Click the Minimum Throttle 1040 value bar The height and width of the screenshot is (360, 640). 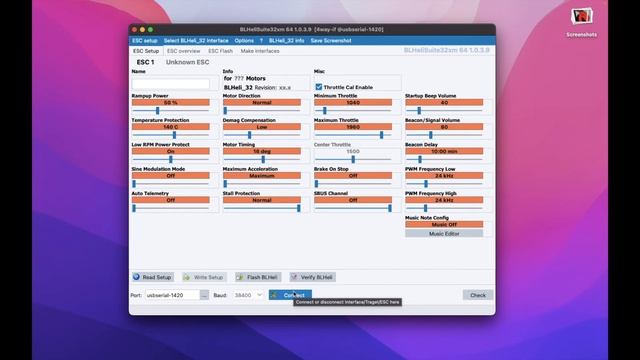[x=353, y=102]
